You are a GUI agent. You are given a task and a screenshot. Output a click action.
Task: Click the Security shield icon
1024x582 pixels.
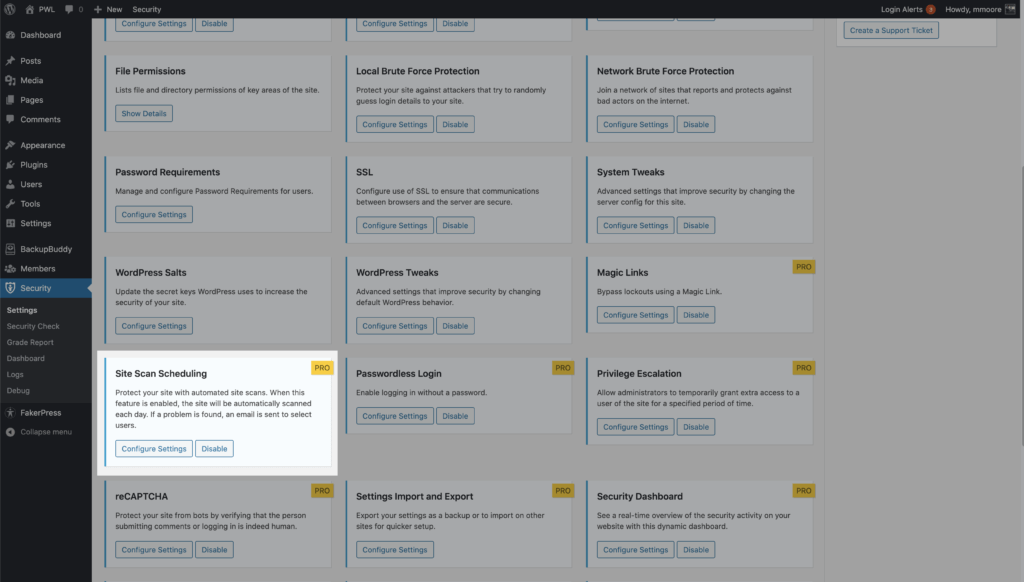(x=10, y=288)
